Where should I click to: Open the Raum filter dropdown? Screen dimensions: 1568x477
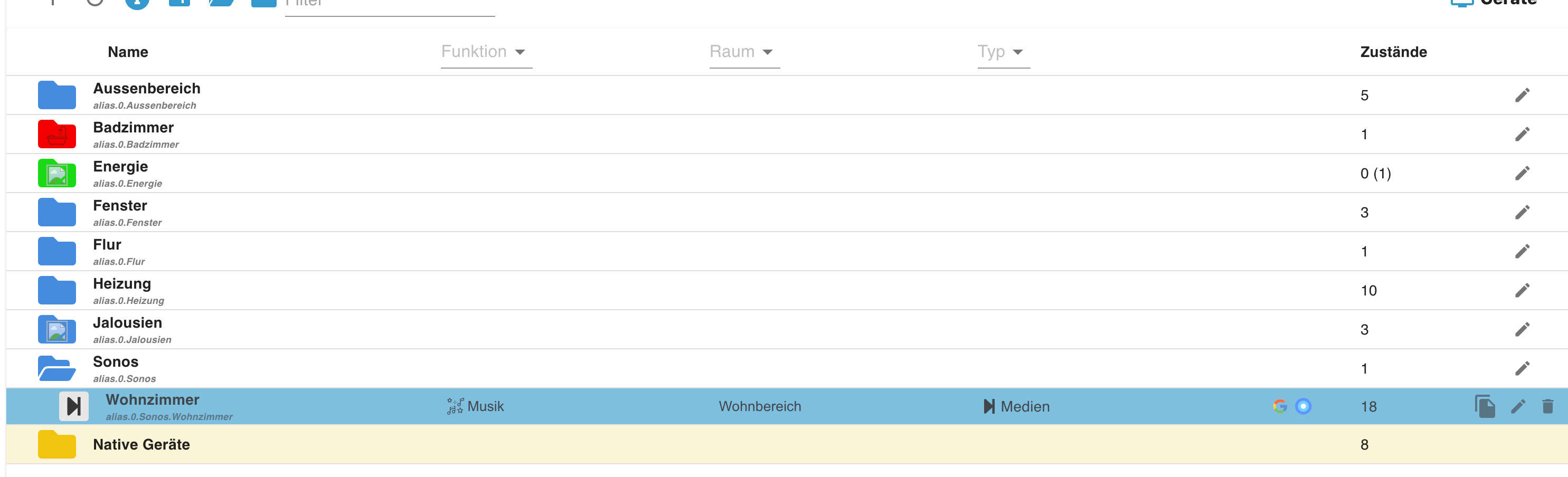744,52
